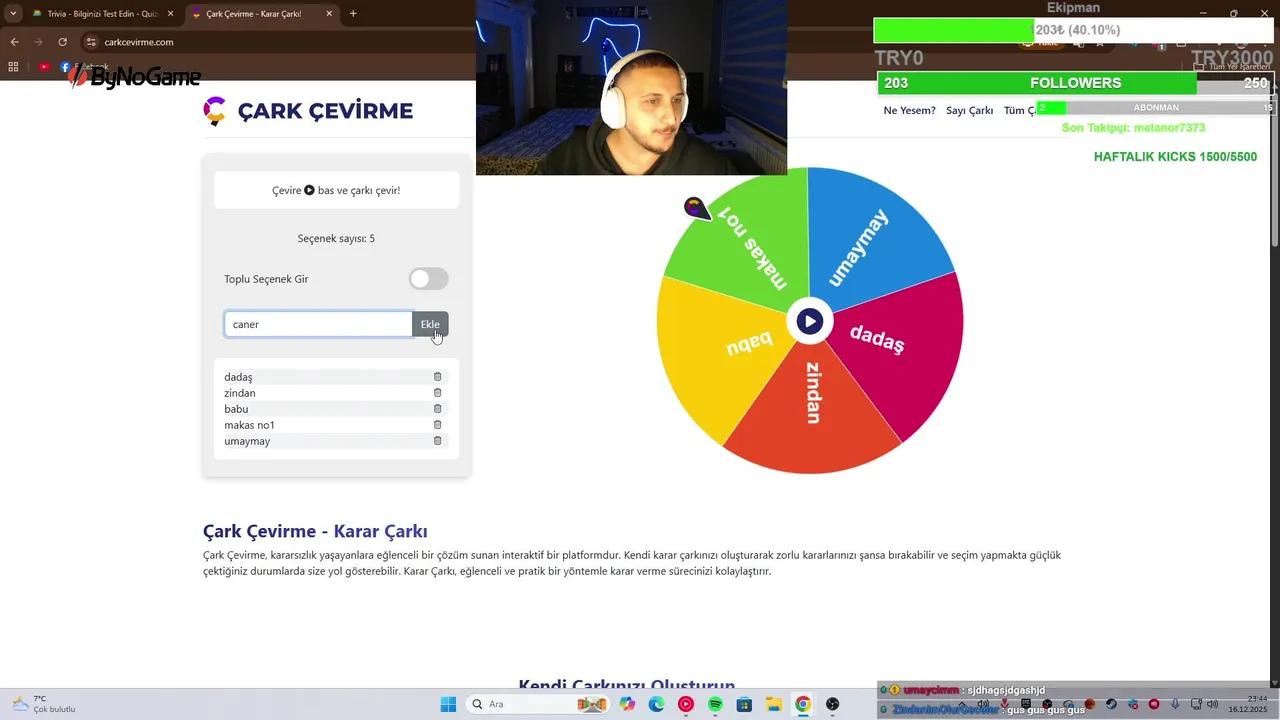This screenshot has height=720, width=1280.
Task: Click the option text field containing 'caner'
Action: click(318, 324)
